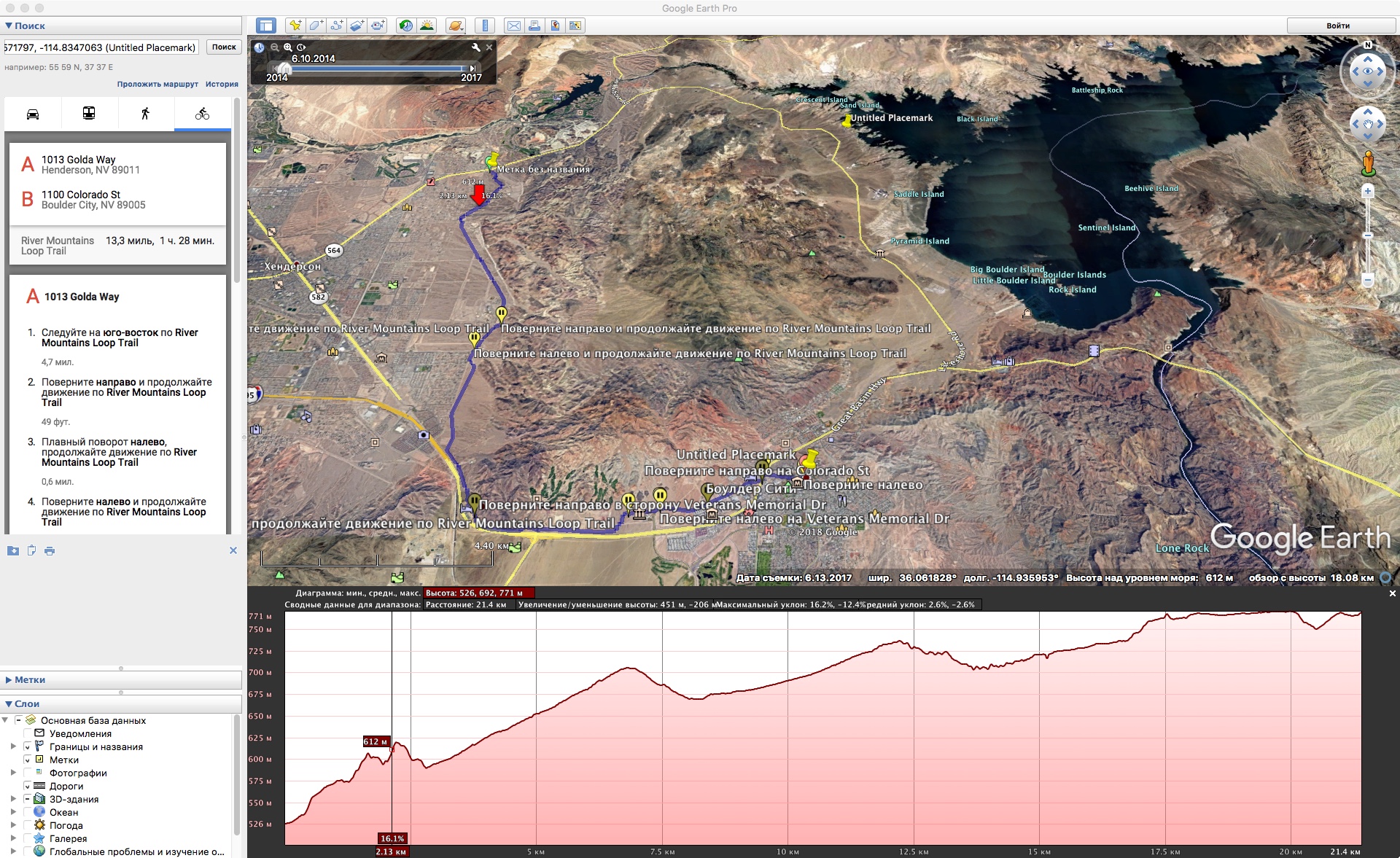Open the Проложить маршрут link

click(157, 84)
